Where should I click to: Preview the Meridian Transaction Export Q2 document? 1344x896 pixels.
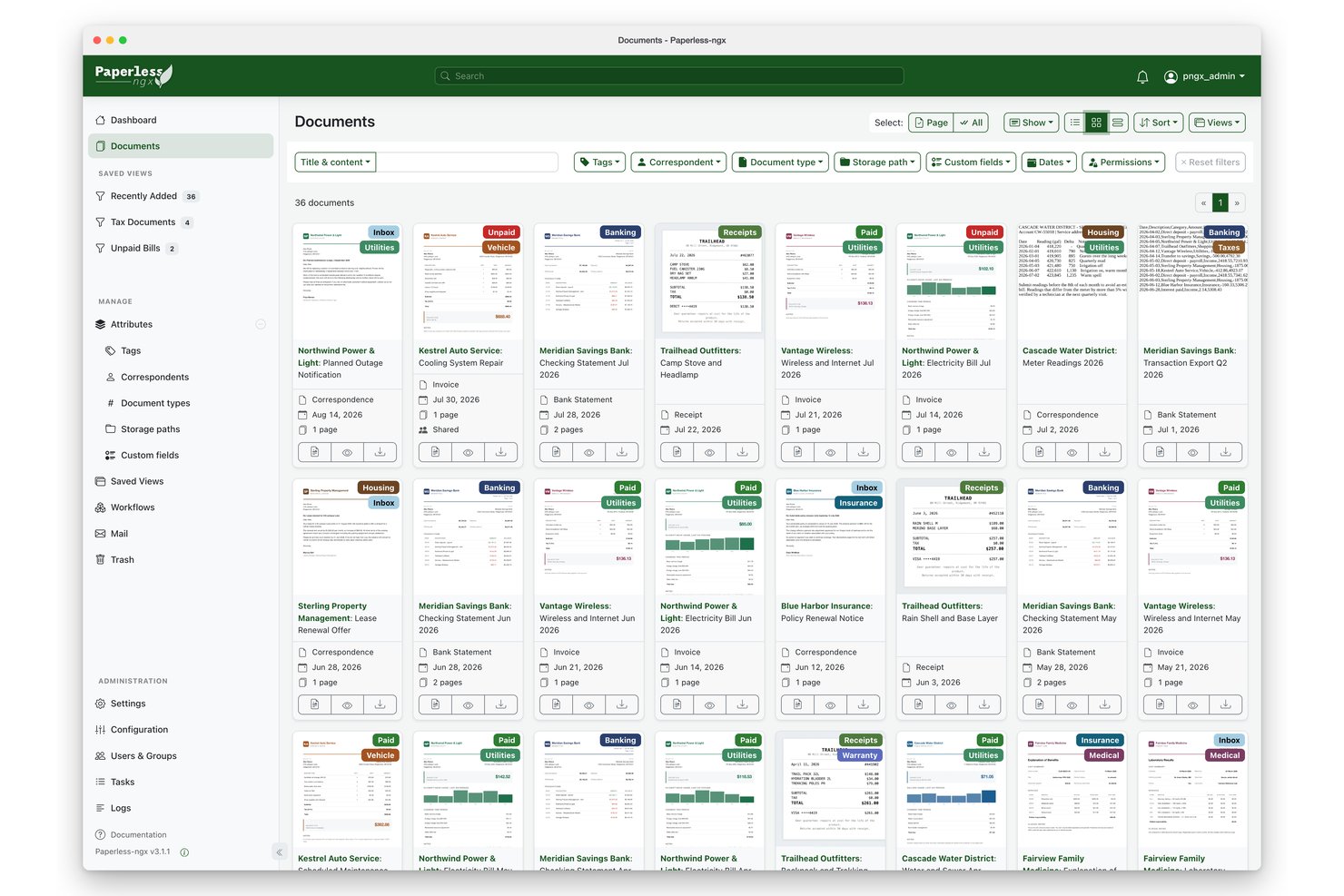tap(1192, 452)
